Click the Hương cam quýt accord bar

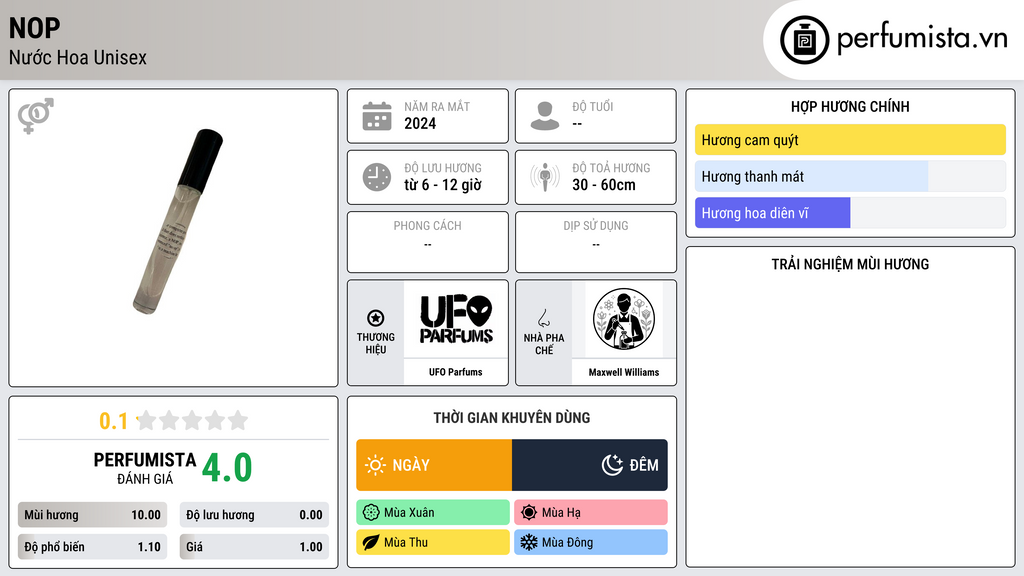coord(850,140)
